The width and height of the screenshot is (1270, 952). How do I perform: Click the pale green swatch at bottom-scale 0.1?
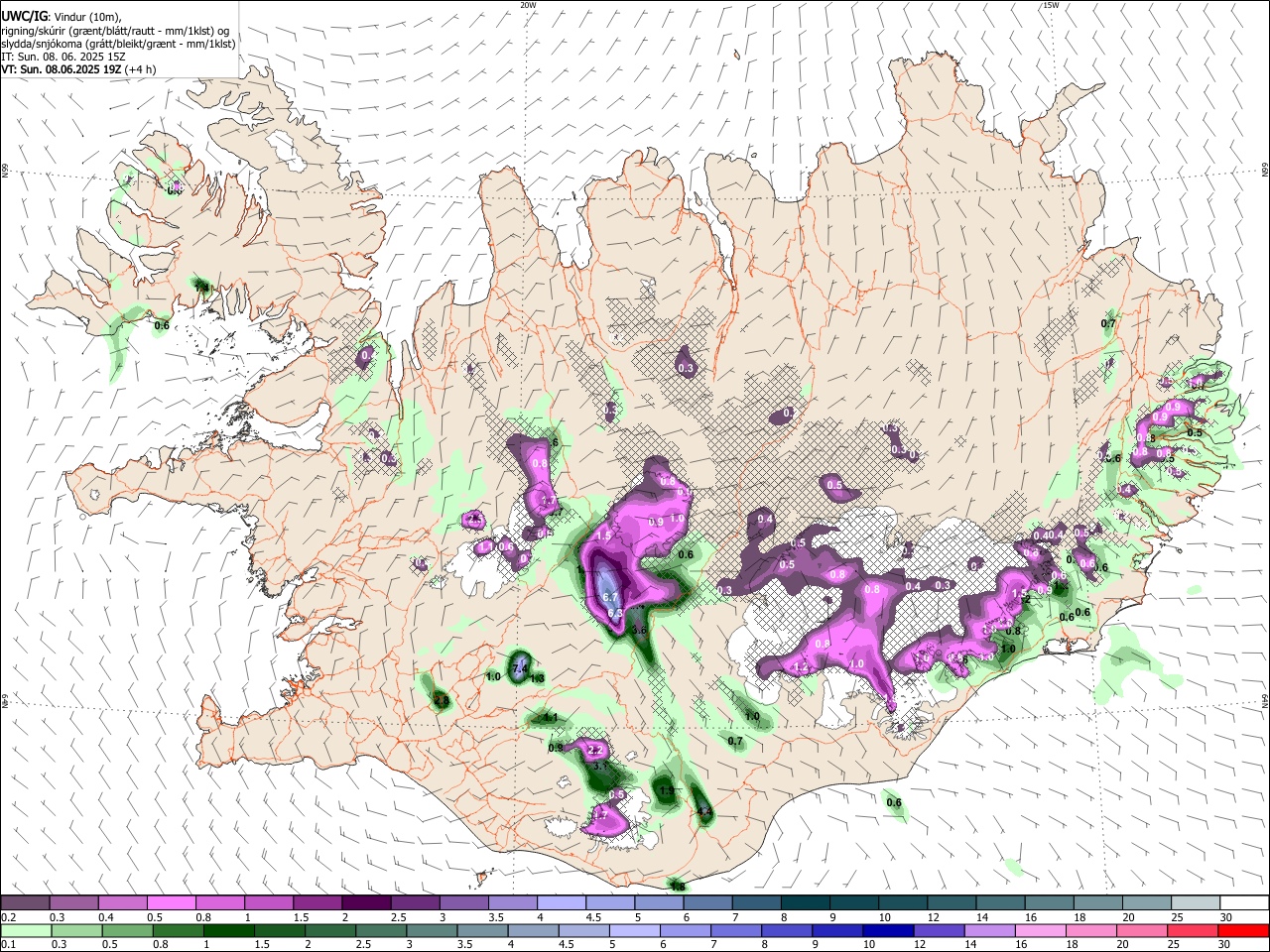click(25, 930)
